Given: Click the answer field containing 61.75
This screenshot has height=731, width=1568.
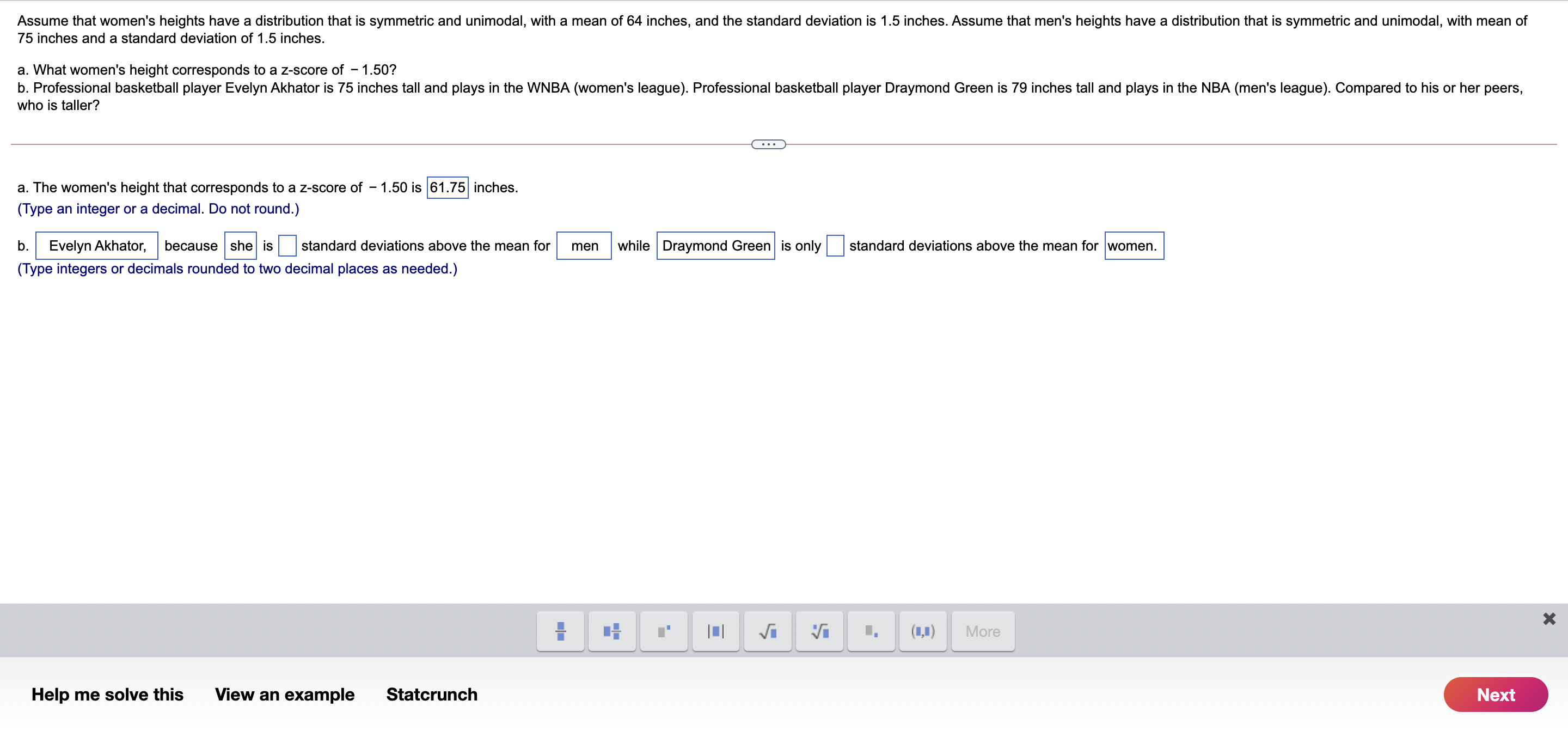Looking at the screenshot, I should pos(448,187).
